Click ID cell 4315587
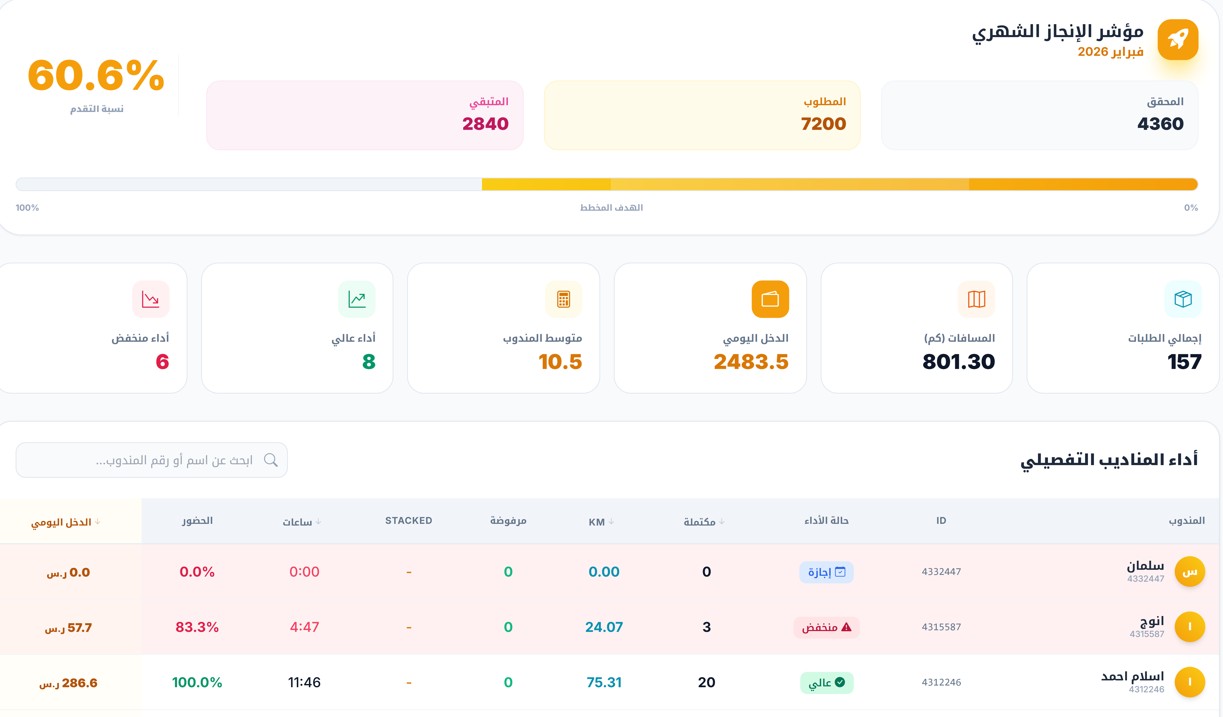 click(941, 627)
